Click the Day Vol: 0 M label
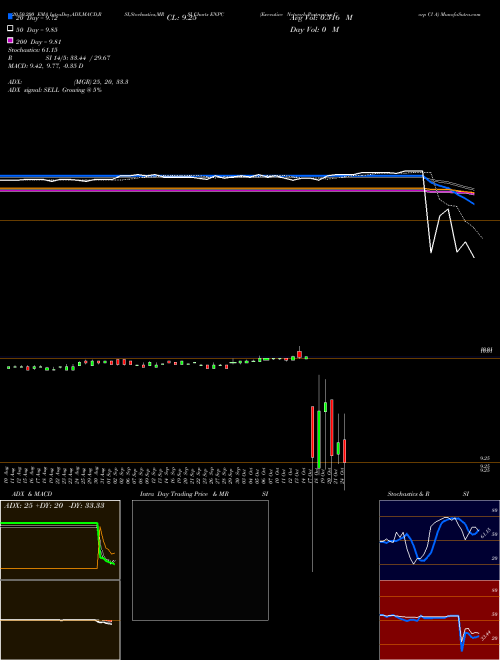This screenshot has height=660, width=500. coord(314,29)
